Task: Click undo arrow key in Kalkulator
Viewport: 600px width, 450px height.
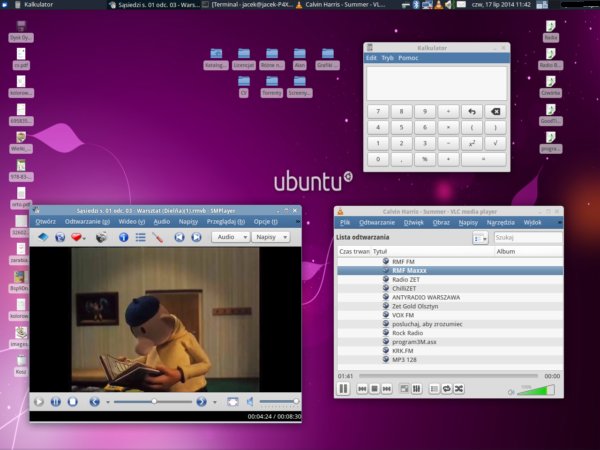Action: (472, 112)
